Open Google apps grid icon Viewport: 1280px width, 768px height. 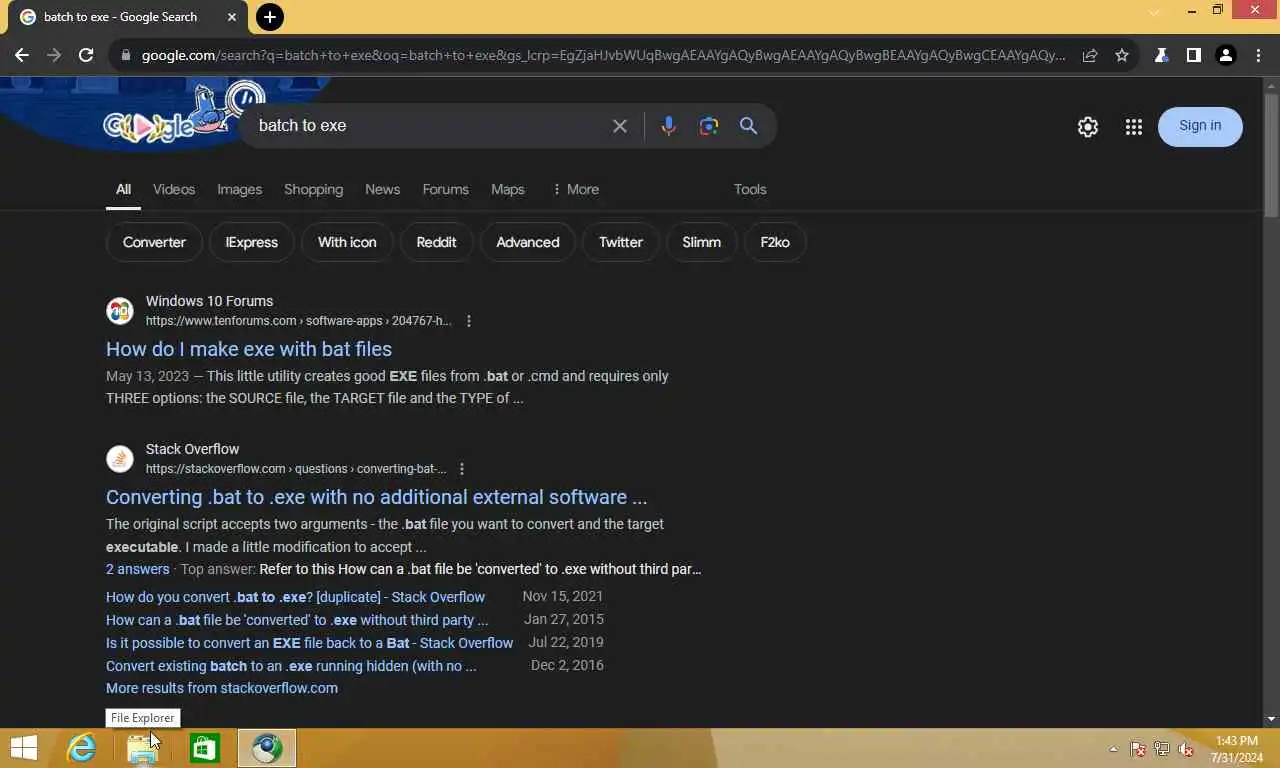[1133, 127]
